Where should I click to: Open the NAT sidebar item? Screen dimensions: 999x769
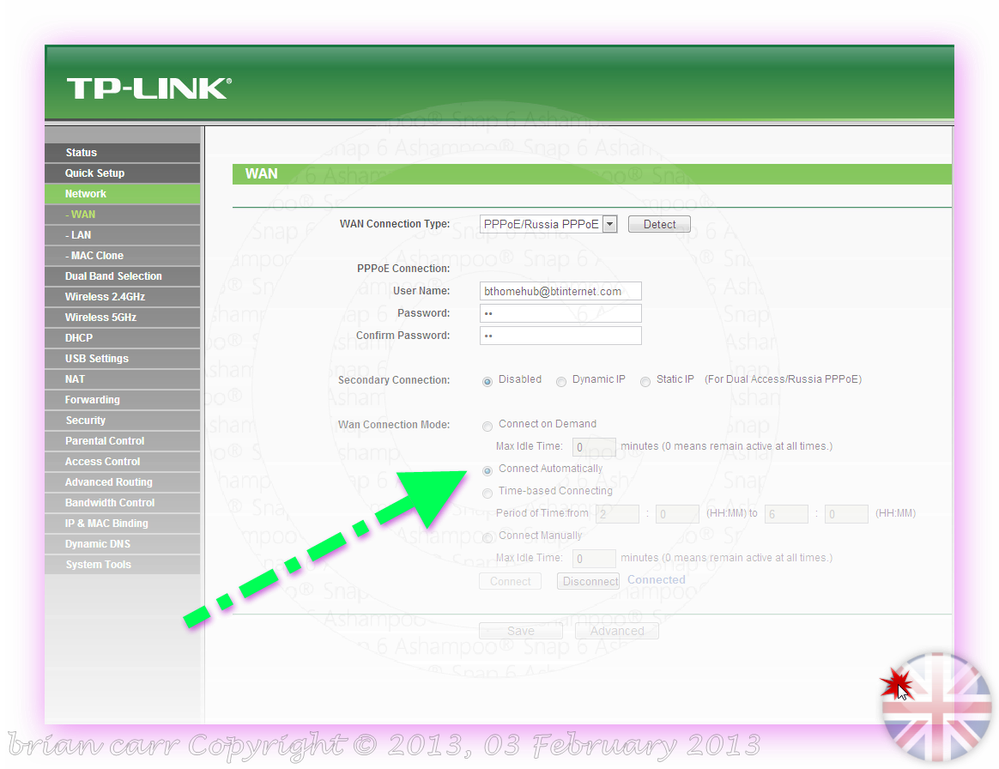tap(122, 379)
